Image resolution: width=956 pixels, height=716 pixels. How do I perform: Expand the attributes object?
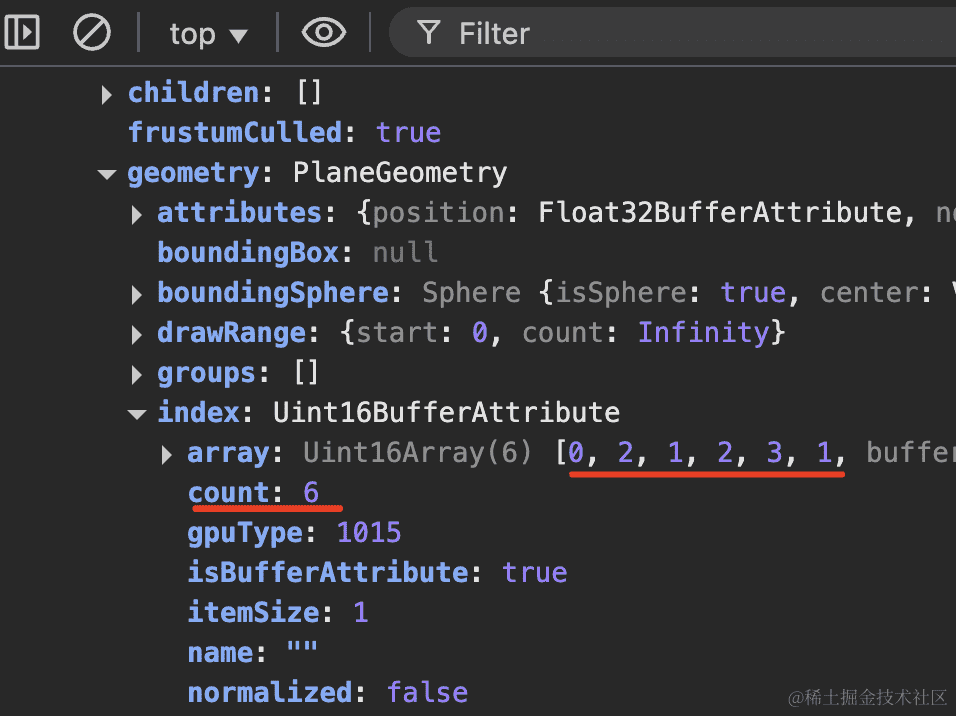[137, 214]
